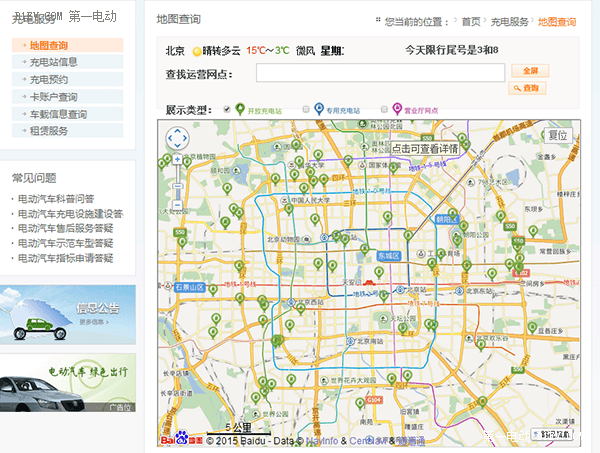Click the charging pin below 天坛公园

pos(403,328)
